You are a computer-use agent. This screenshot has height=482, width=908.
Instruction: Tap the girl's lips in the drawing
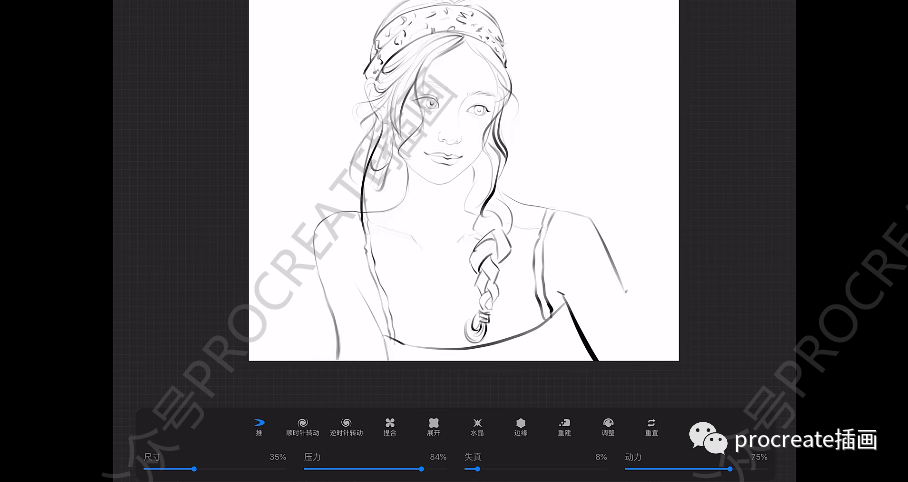441,156
